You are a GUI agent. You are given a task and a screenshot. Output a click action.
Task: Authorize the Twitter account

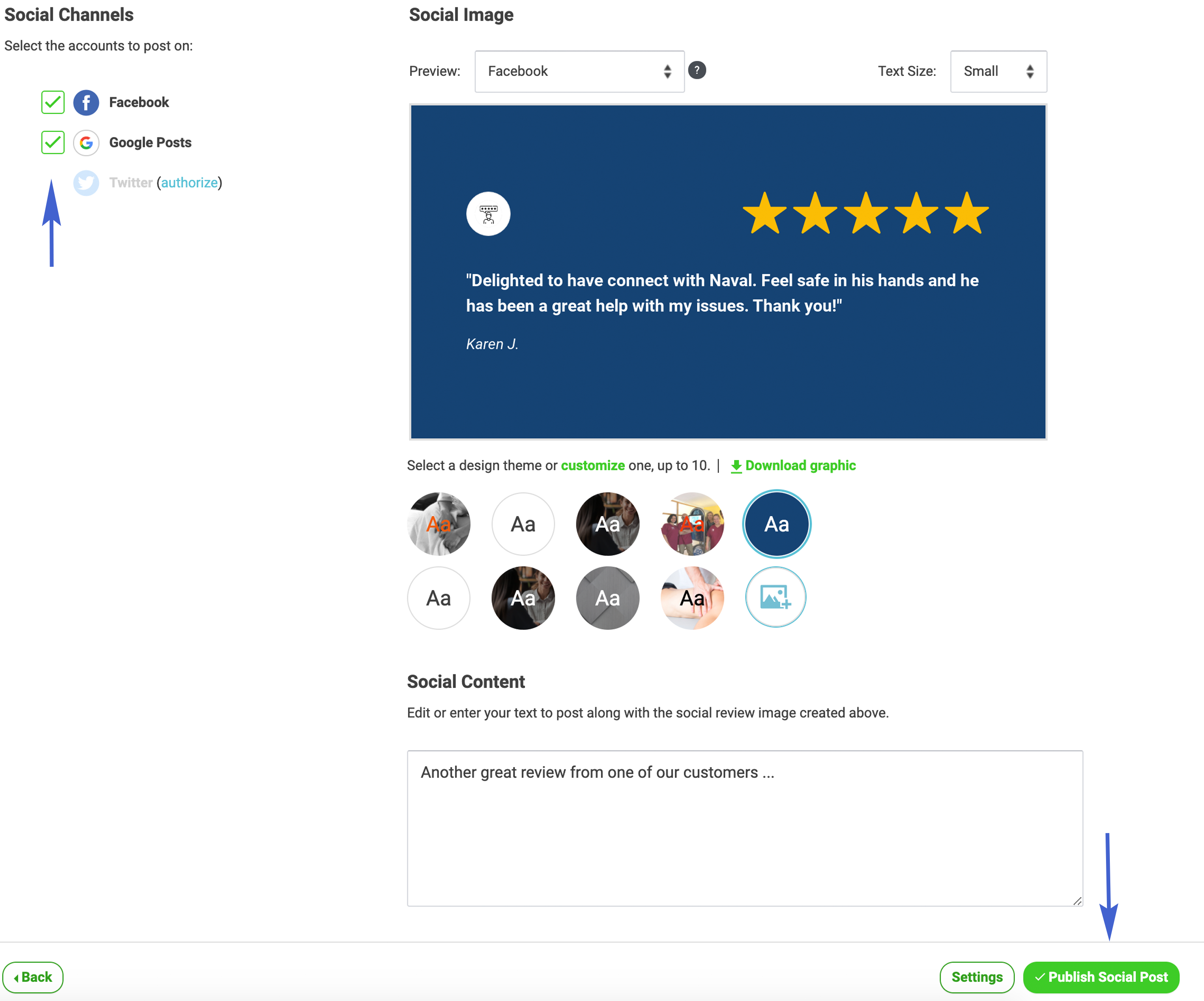coord(189,183)
